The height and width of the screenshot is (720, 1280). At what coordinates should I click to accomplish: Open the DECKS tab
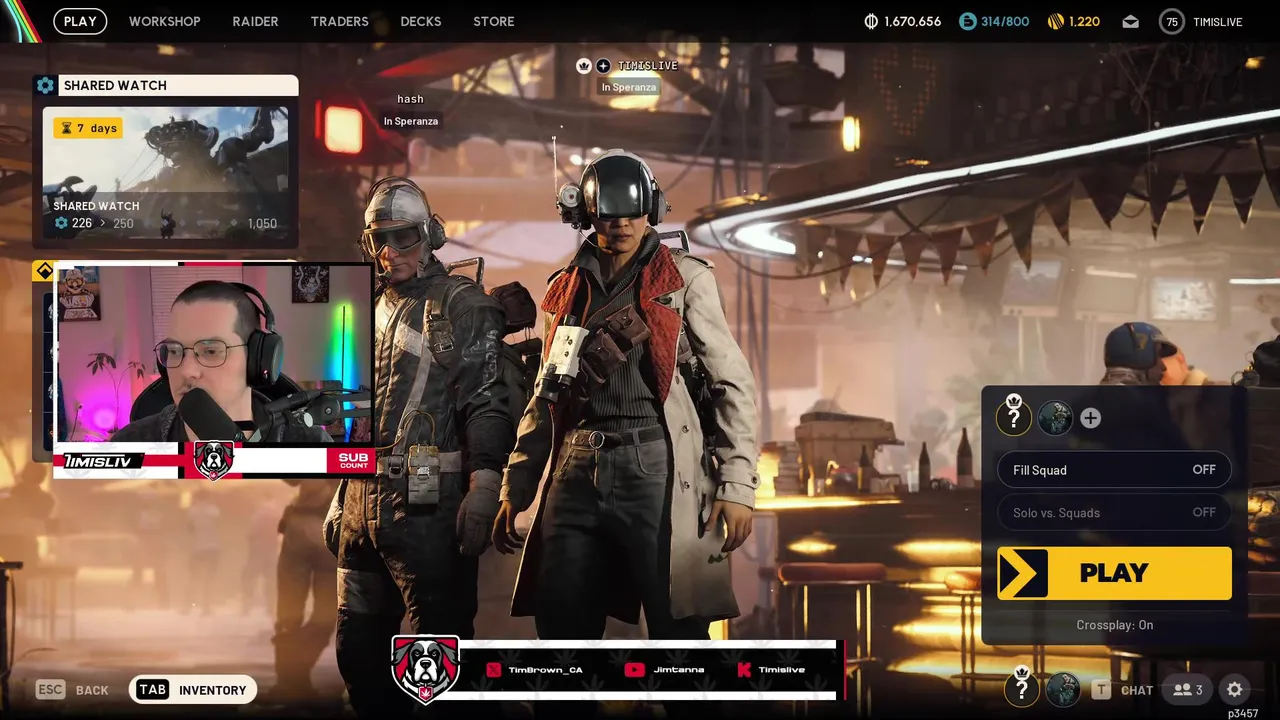(x=421, y=21)
